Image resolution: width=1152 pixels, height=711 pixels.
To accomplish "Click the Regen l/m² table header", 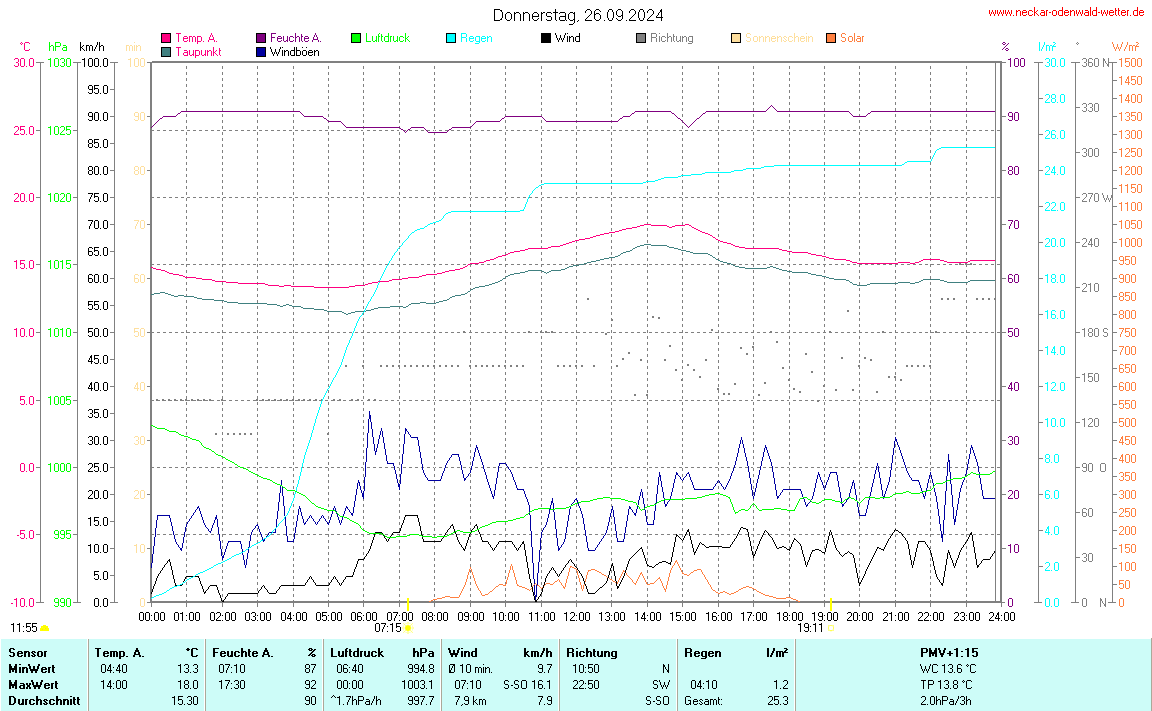I will tap(735, 653).
